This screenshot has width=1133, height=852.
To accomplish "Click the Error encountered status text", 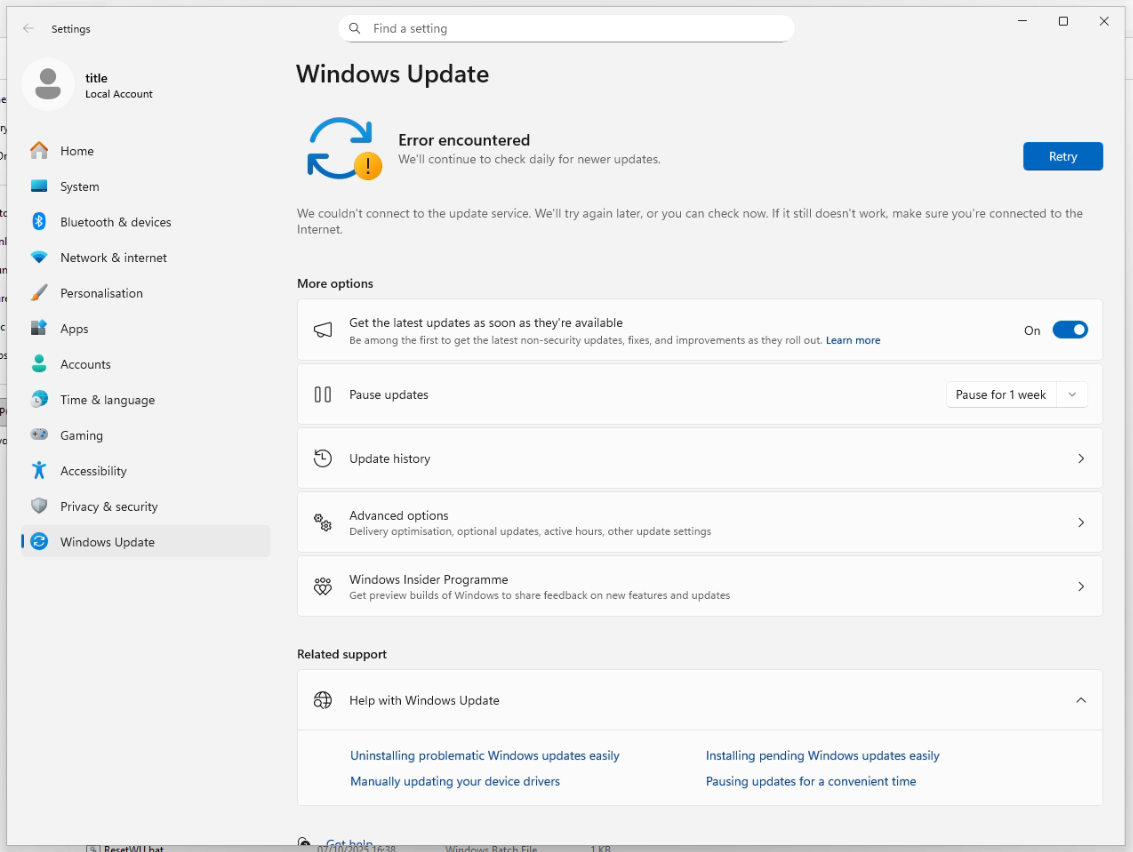I will (464, 140).
